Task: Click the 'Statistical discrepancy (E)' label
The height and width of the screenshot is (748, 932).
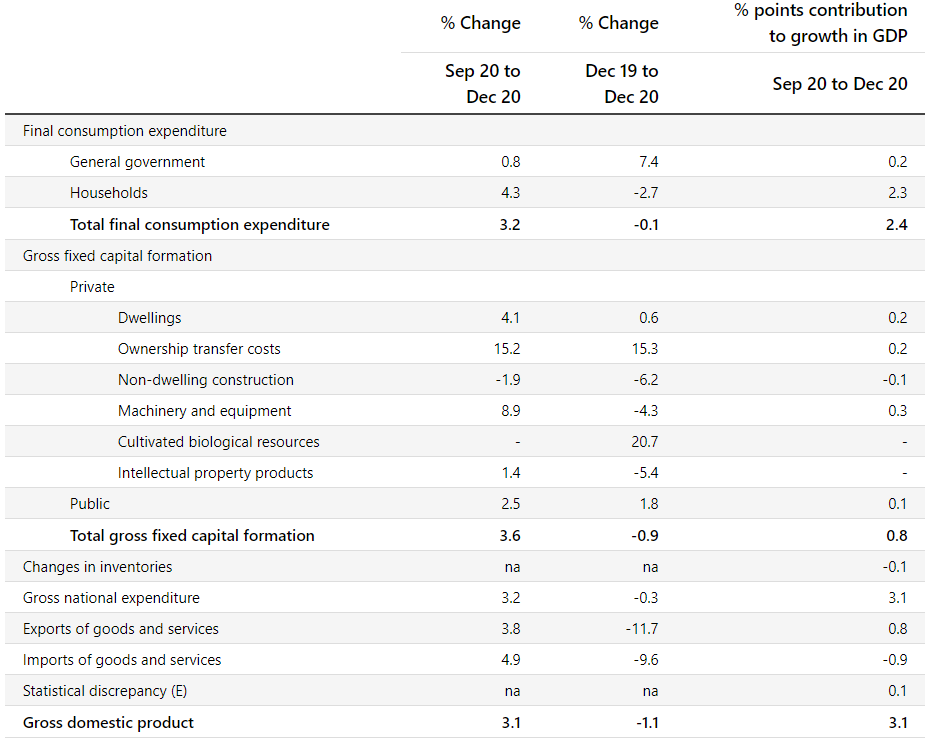Action: [x=105, y=691]
